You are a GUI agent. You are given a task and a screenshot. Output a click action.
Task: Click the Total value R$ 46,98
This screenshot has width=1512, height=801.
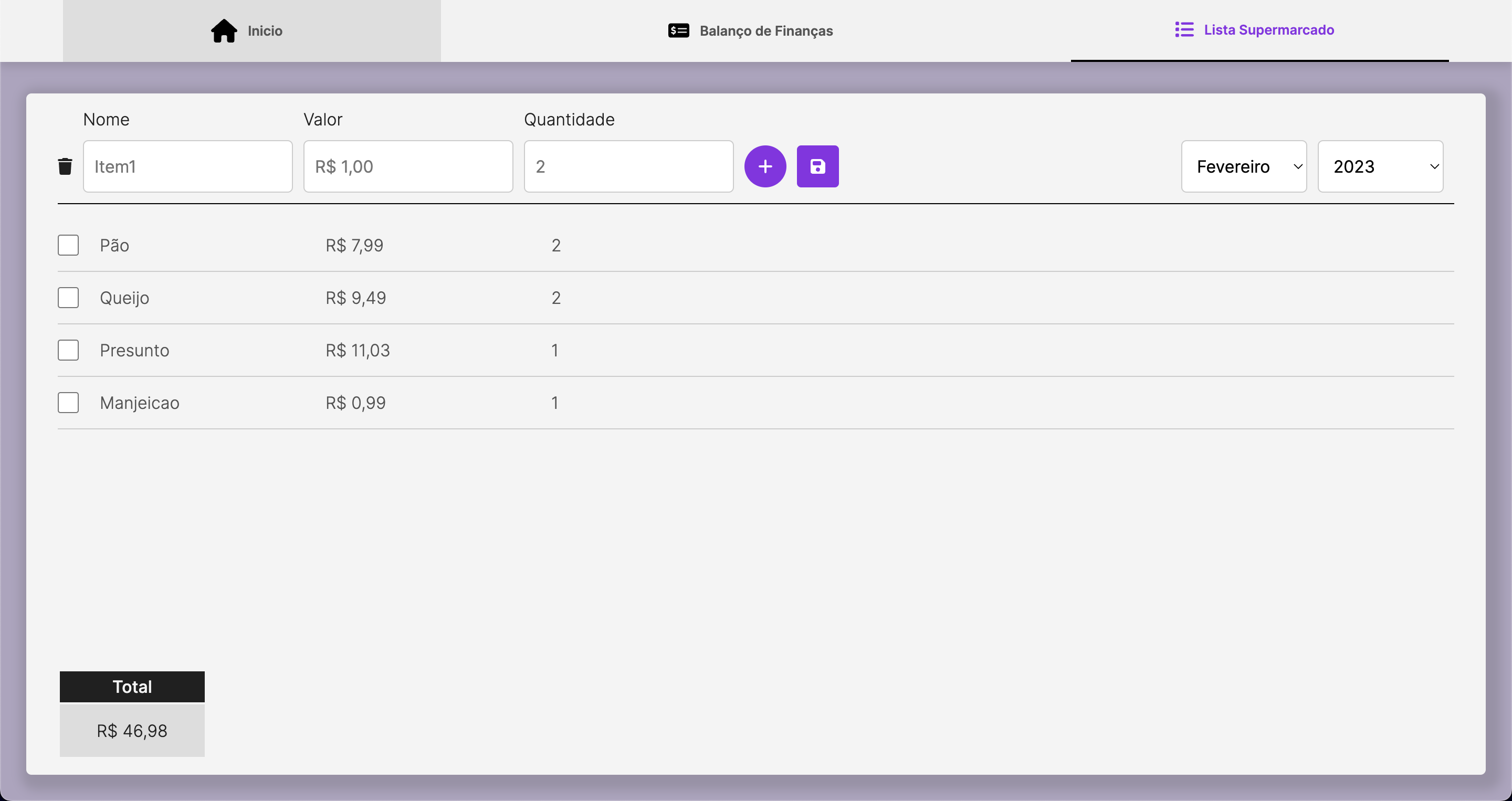click(132, 731)
